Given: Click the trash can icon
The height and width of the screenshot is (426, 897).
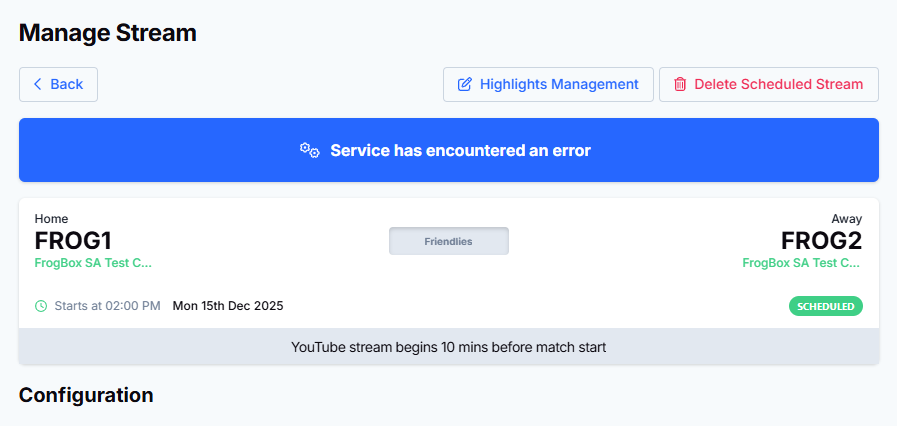Looking at the screenshot, I should pos(680,84).
